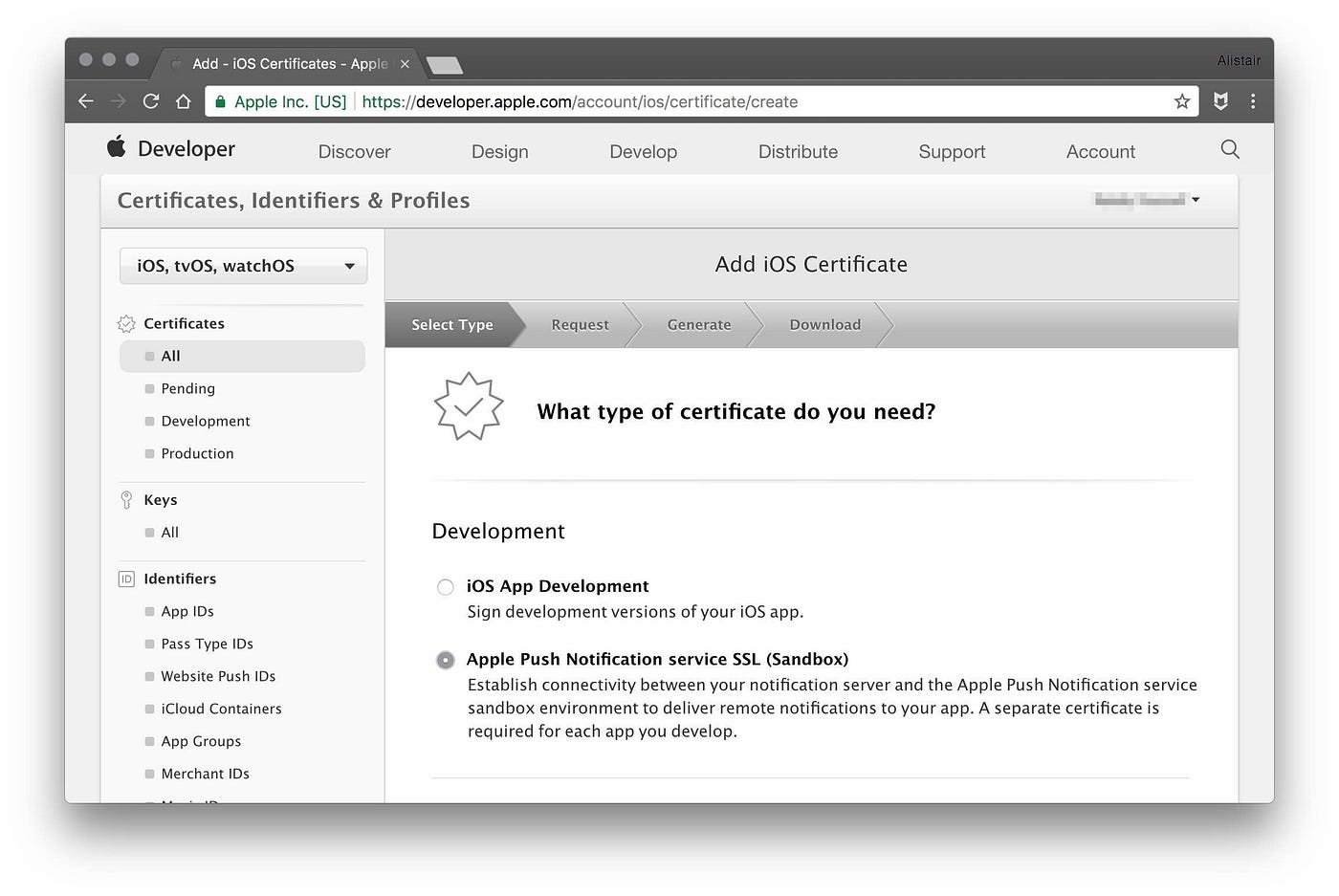The height and width of the screenshot is (896, 1339).
Task: Select the Production certificates filter
Action: 197,453
